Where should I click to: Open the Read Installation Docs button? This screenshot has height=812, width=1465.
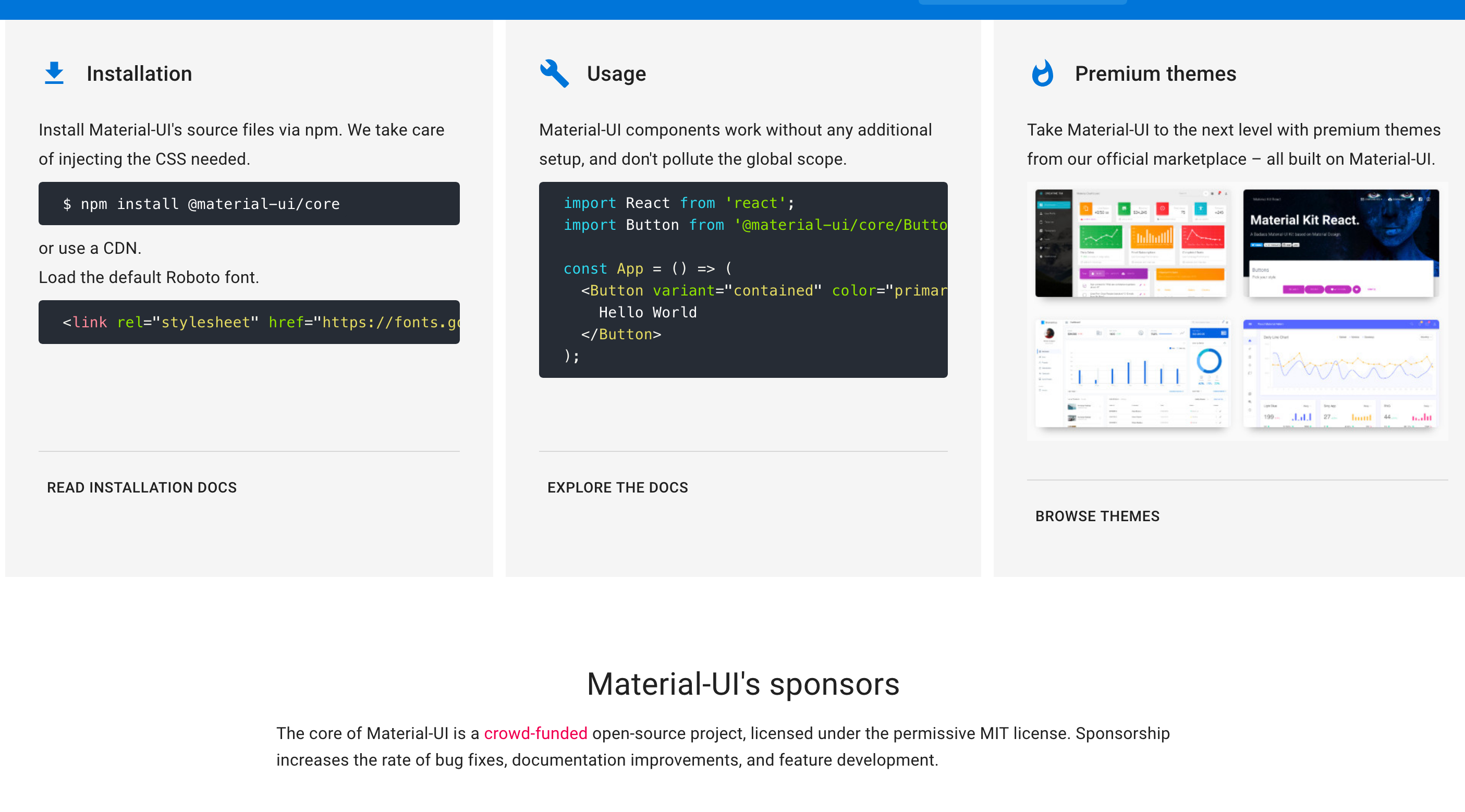[x=142, y=487]
